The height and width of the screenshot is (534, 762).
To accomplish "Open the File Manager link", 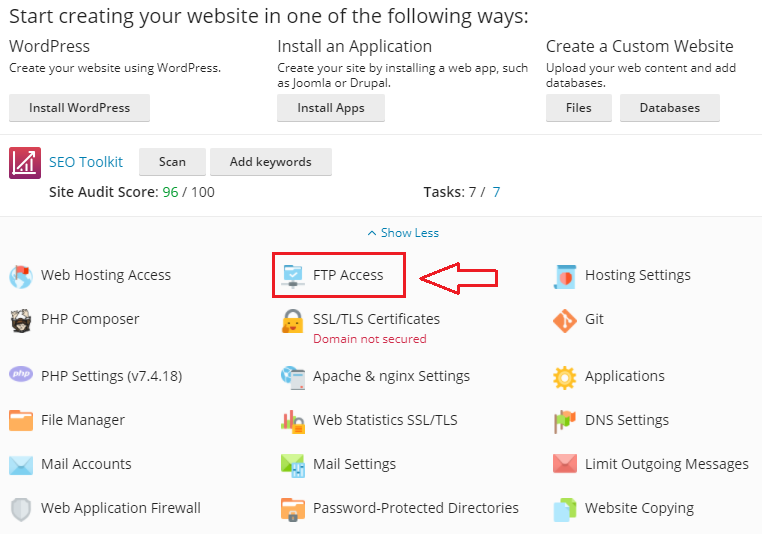I will coord(83,420).
